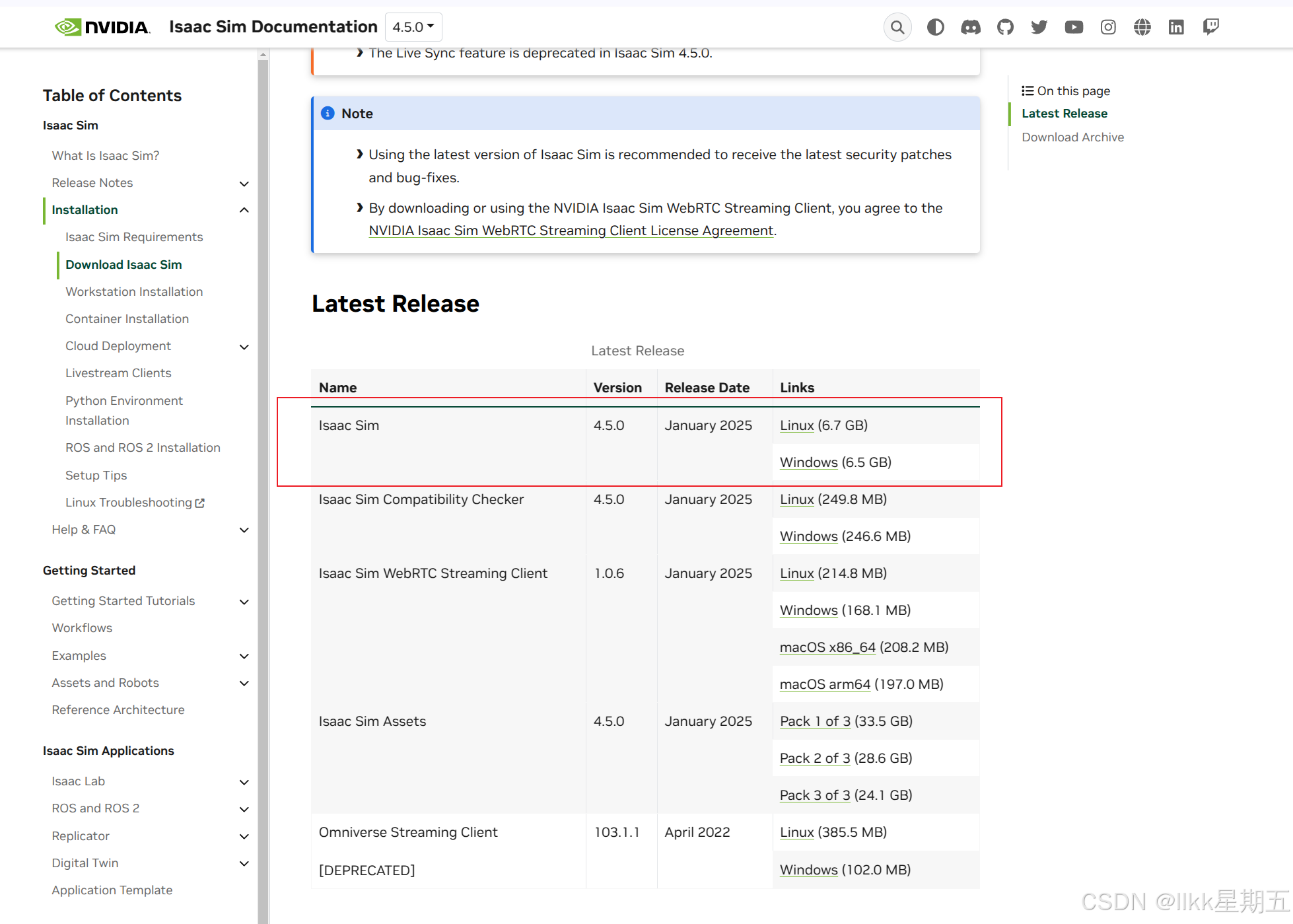Download Assets Pack 2 of 3

tap(815, 758)
